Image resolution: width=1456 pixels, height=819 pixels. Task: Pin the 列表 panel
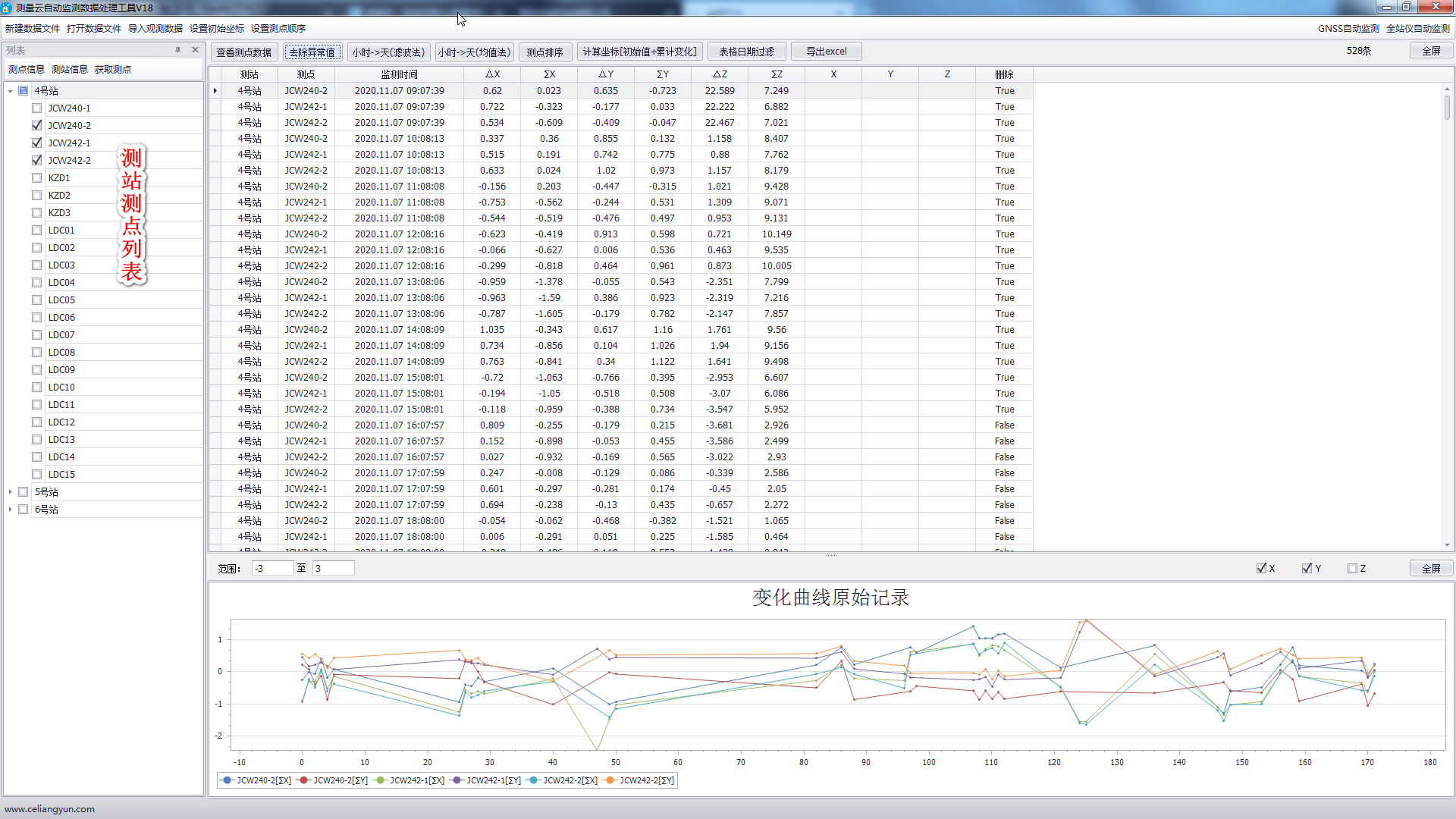pyautogui.click(x=178, y=50)
